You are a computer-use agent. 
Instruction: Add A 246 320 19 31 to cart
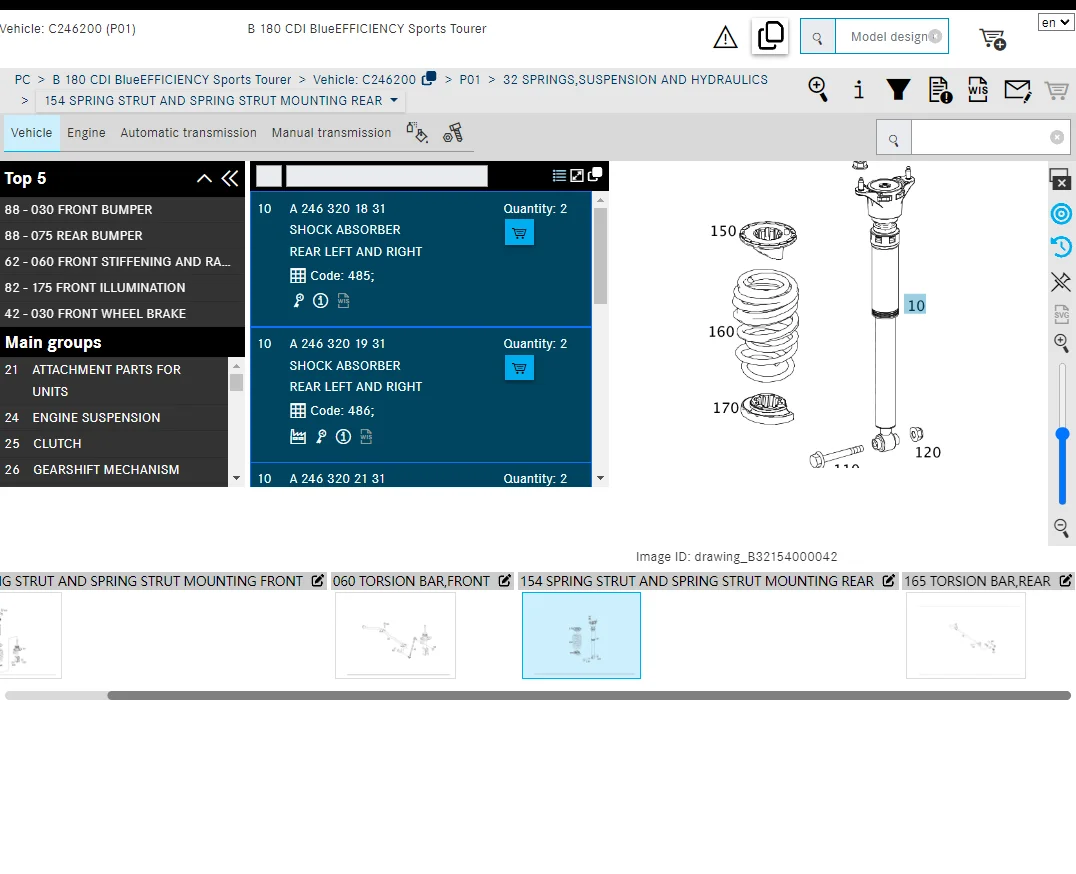pos(519,368)
